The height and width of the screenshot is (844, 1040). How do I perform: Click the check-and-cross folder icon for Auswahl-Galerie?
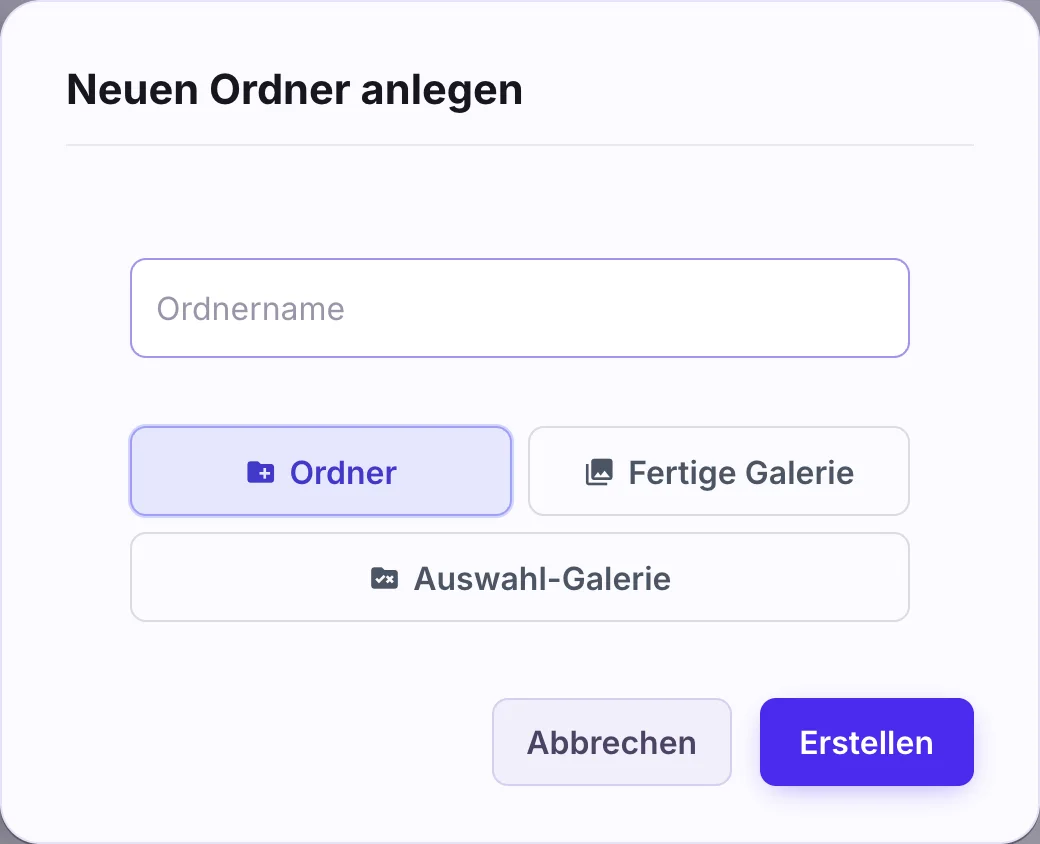click(x=384, y=579)
